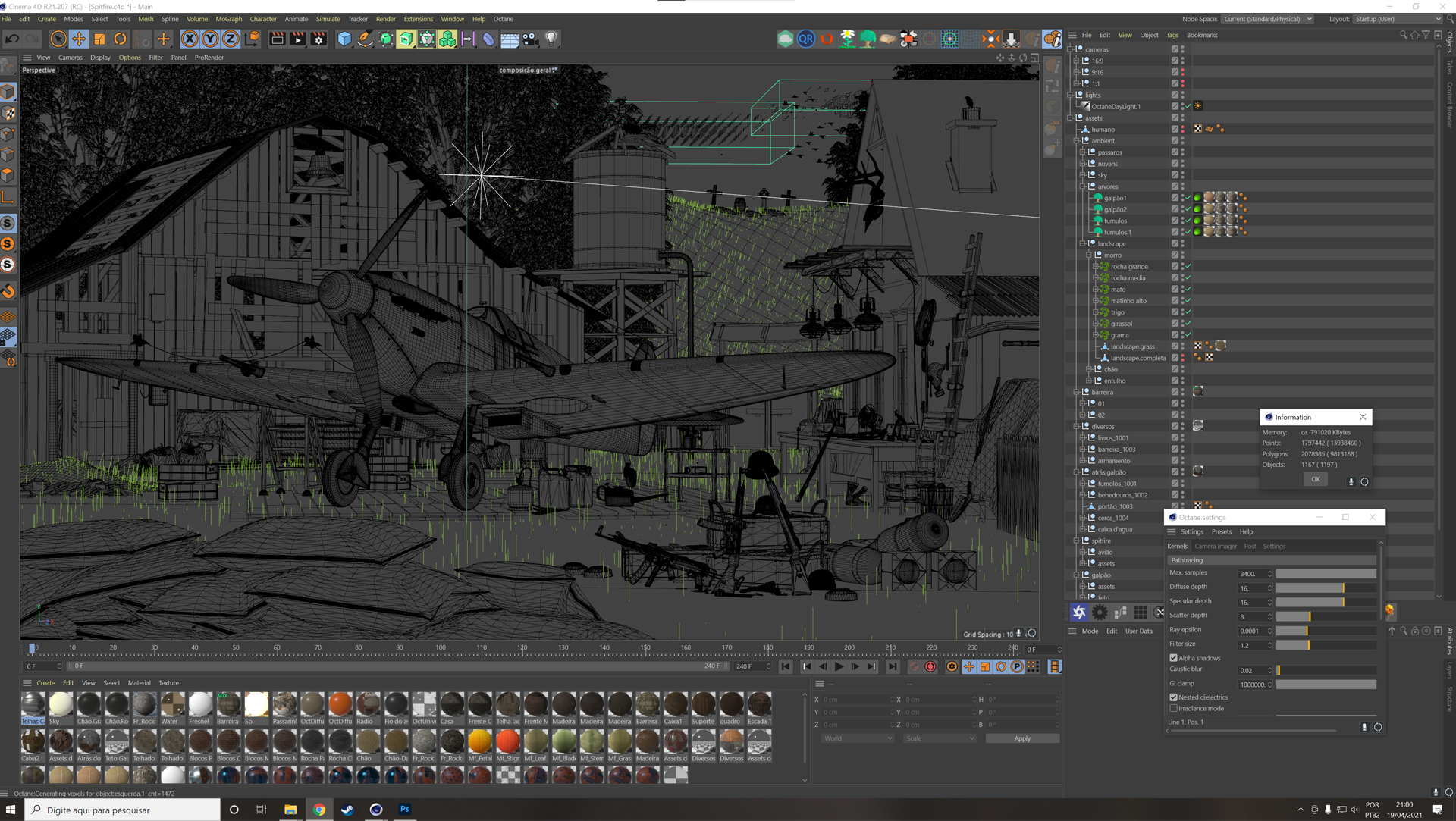Screen dimensions: 1456x821
Task: Open the World coordinate system dropdown
Action: pos(857,738)
